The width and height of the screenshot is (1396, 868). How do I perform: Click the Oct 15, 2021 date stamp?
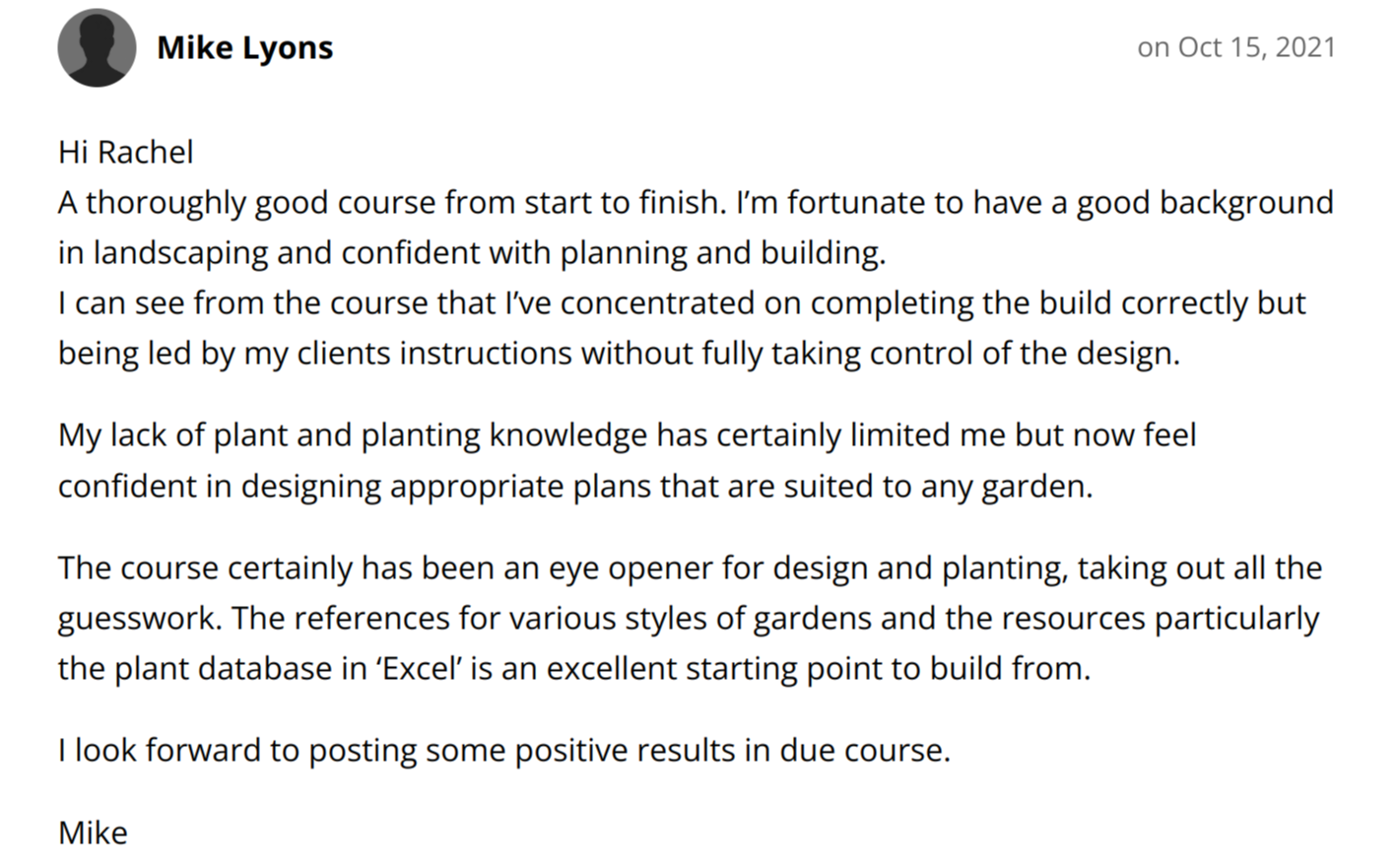click(1236, 47)
